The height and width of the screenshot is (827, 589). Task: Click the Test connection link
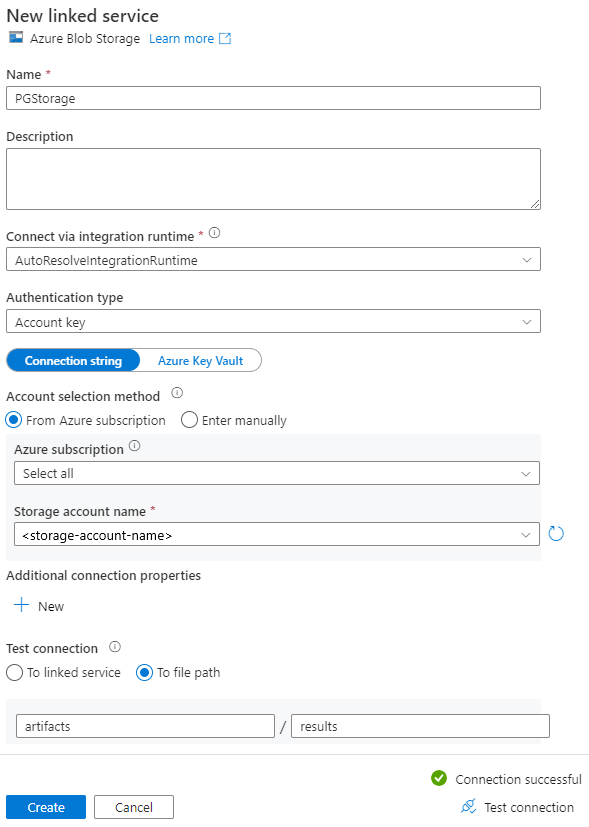(527, 807)
